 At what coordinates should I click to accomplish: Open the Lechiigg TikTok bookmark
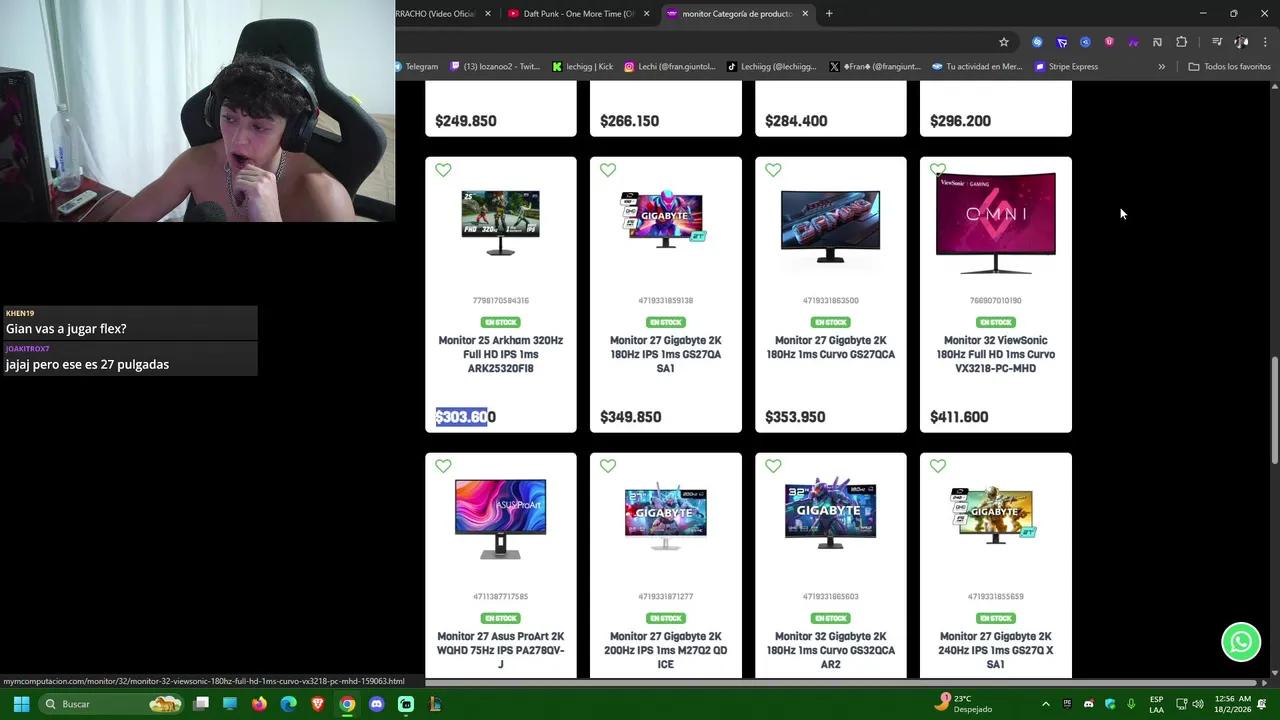[771, 67]
